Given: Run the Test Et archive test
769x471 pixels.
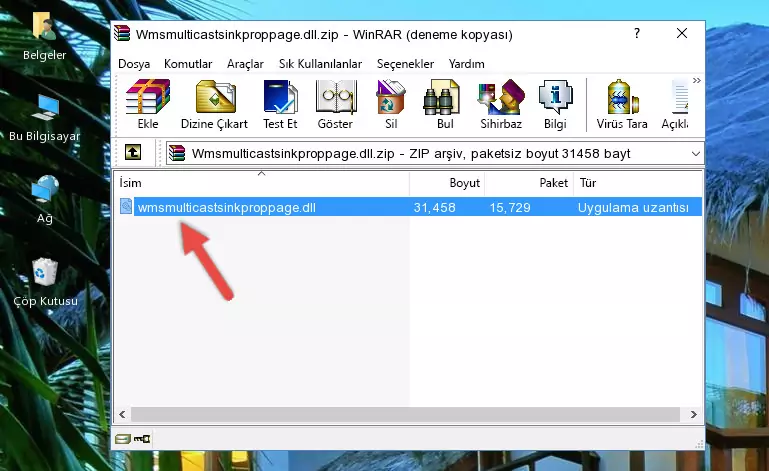Looking at the screenshot, I should point(280,104).
